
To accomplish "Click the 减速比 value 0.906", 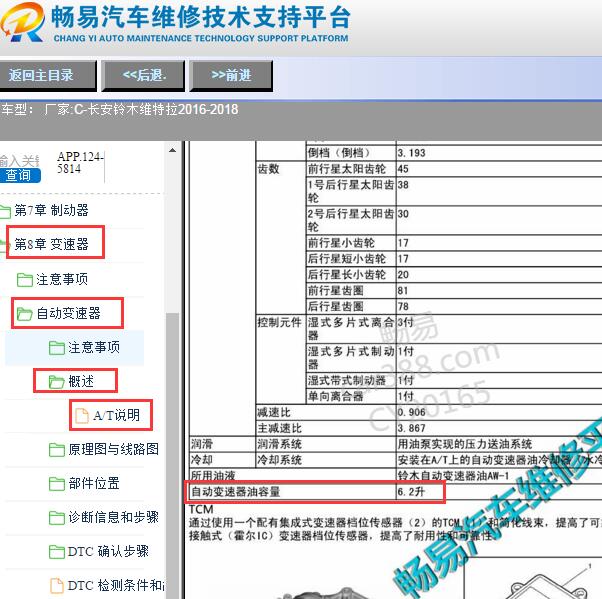I will pos(411,412).
